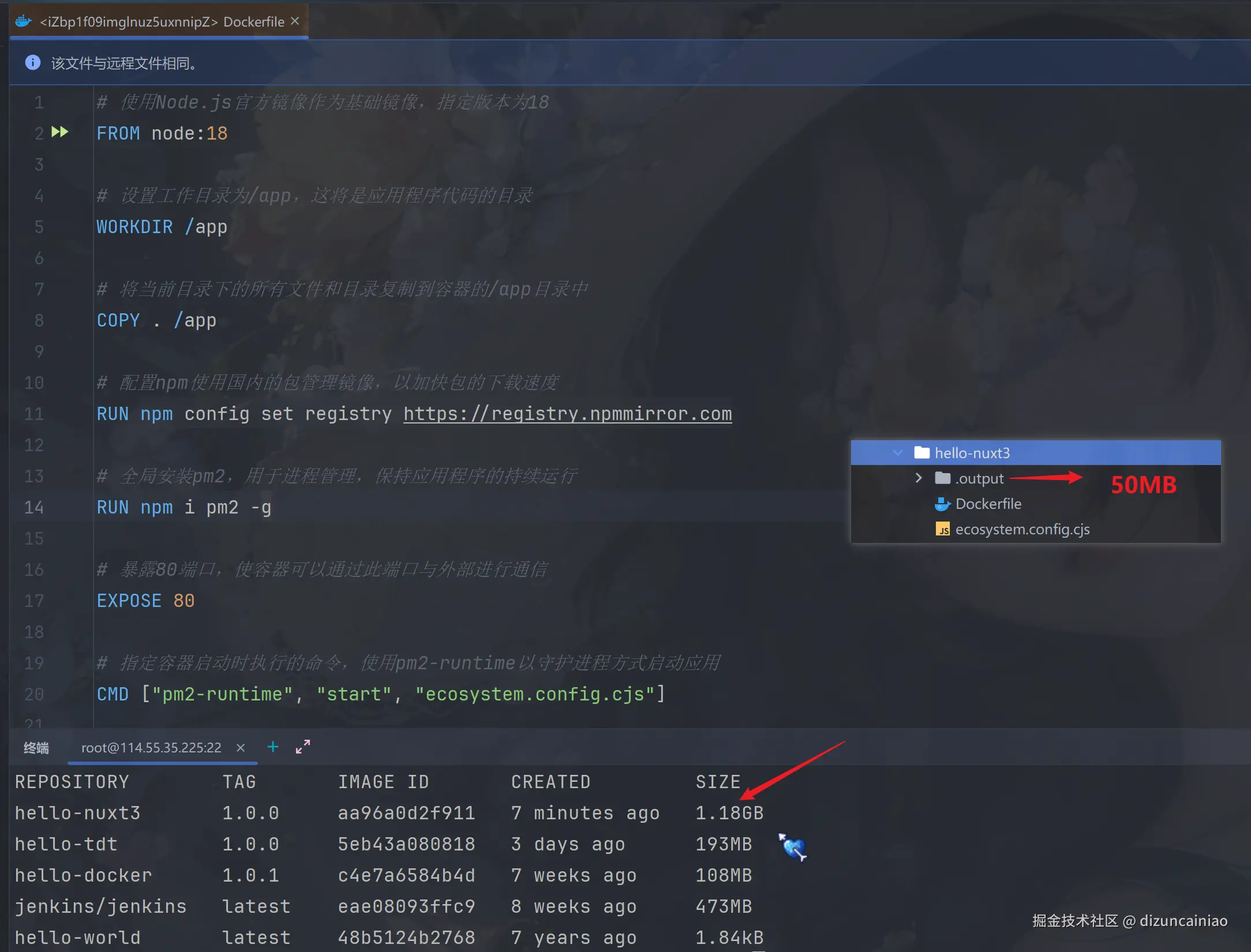Click the .output folder icon
1251x952 pixels.
tap(942, 478)
